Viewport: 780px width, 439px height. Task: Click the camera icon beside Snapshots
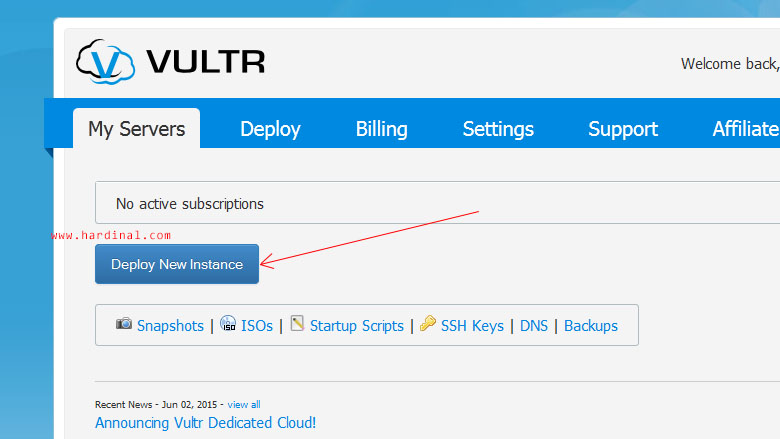124,324
